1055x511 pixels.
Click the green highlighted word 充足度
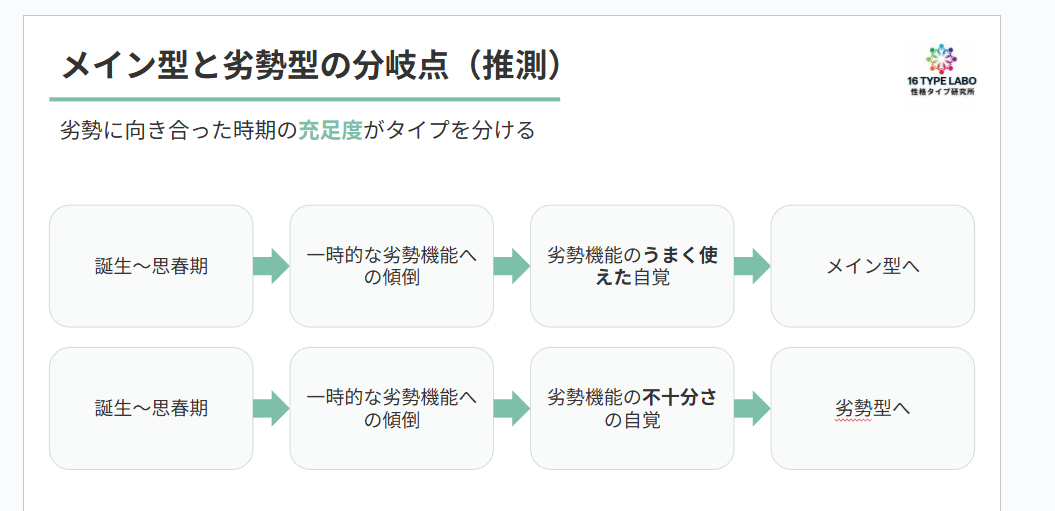point(330,131)
